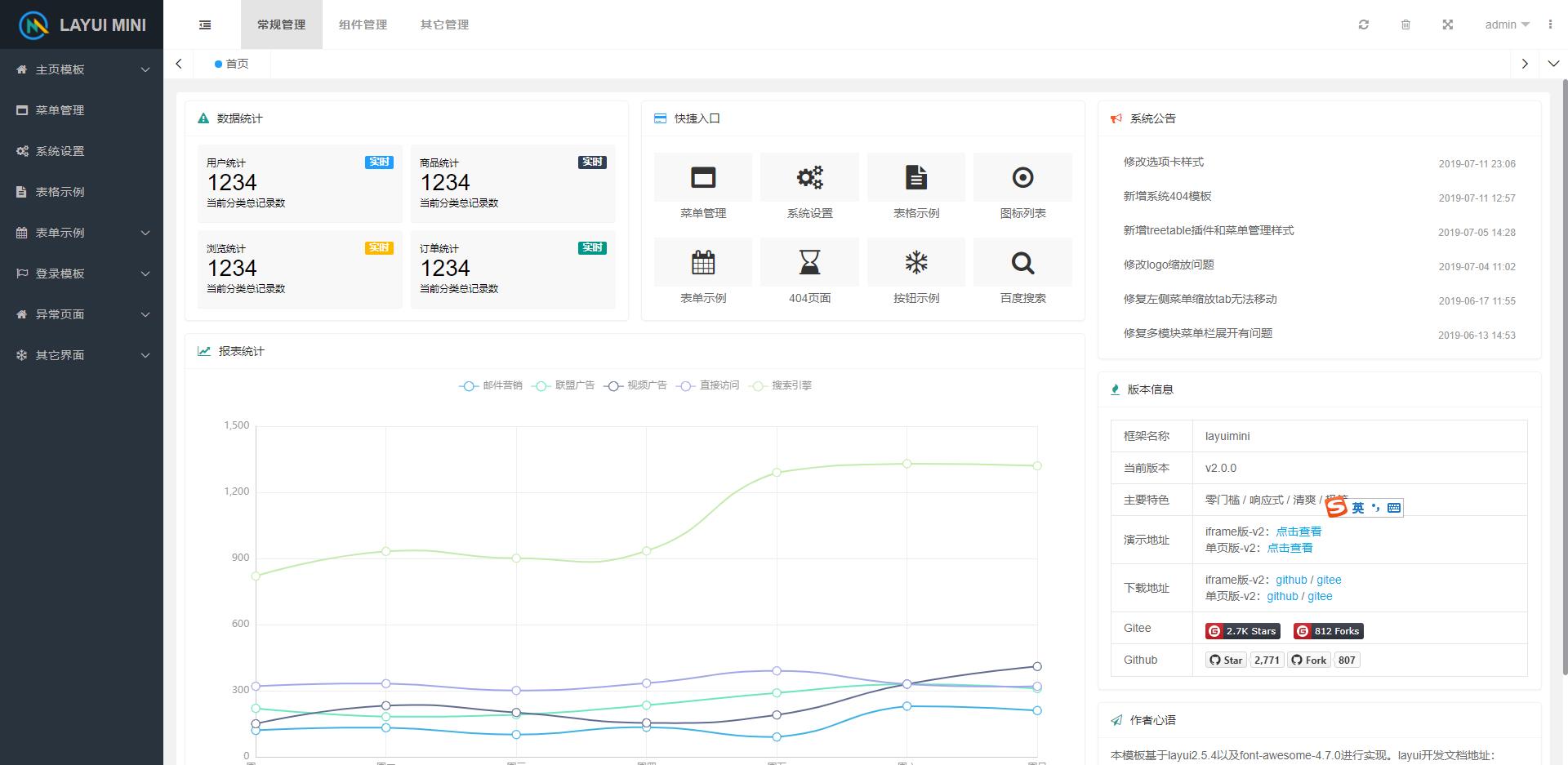1568x765 pixels.
Task: Select the 首页 tab
Action: click(232, 63)
